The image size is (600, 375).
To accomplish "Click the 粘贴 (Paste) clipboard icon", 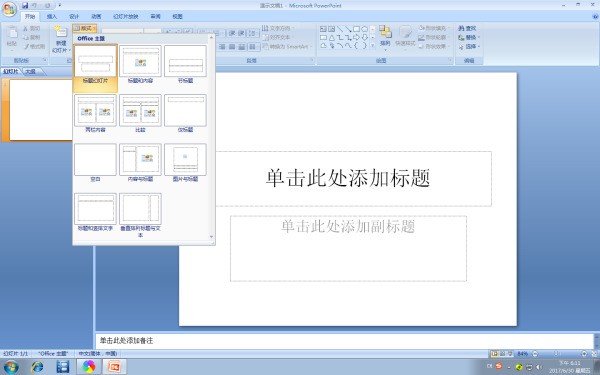I will coord(12,33).
